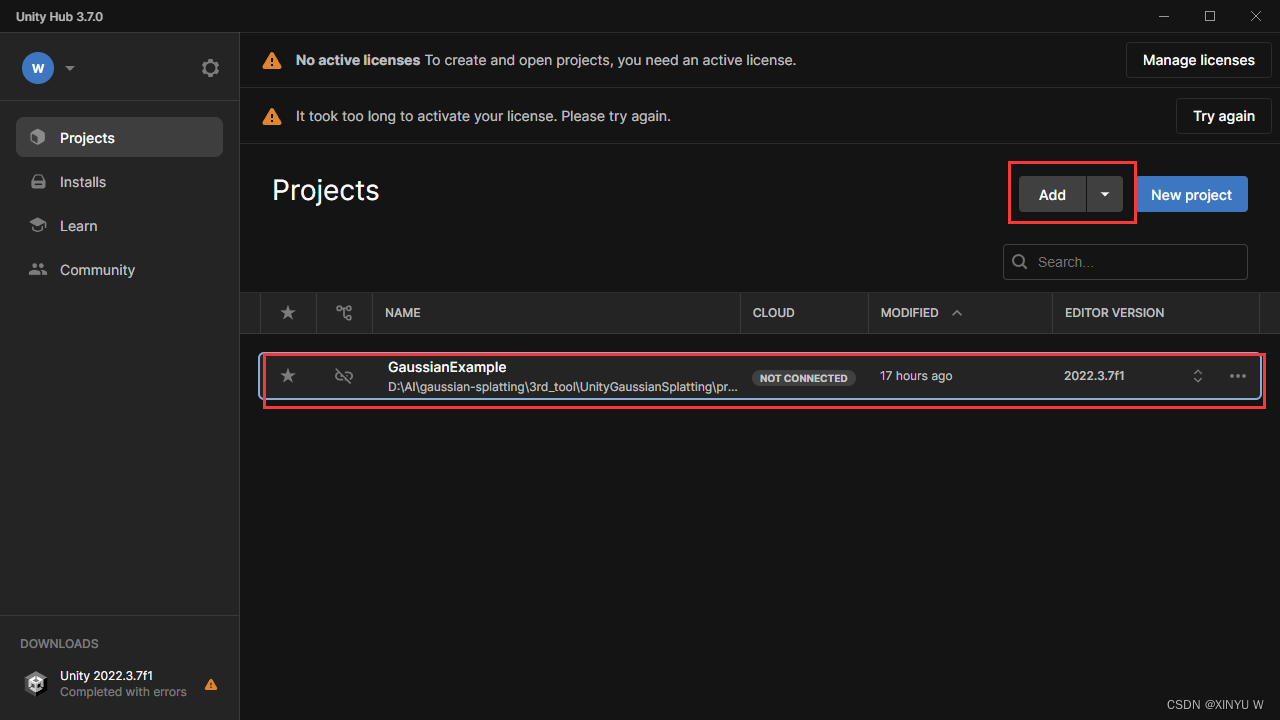Open the settings gear icon

(210, 68)
